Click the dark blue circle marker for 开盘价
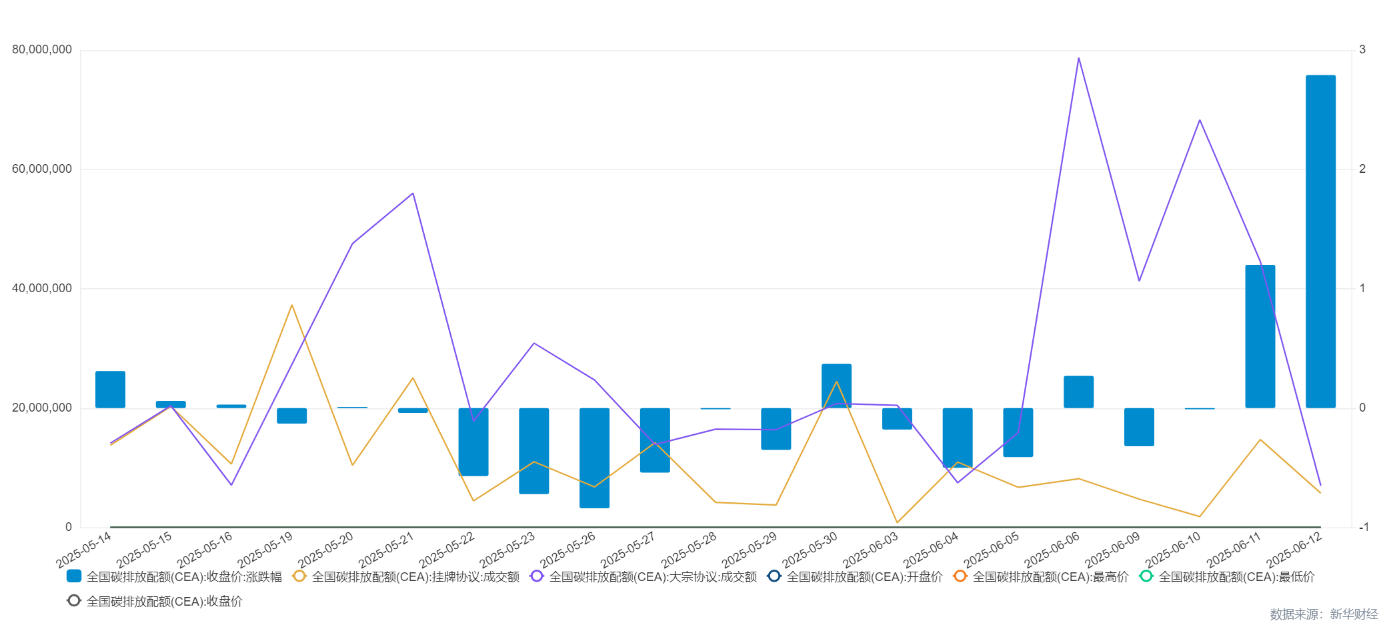The height and width of the screenshot is (623, 1381). point(774,576)
